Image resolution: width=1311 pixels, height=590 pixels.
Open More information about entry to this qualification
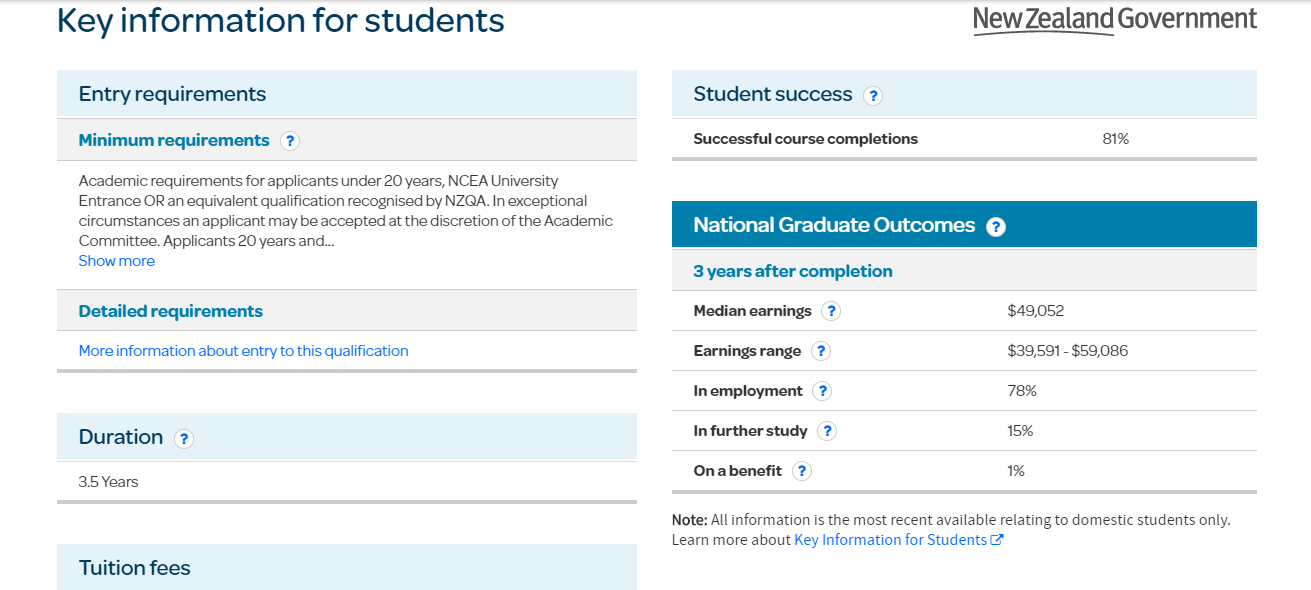[244, 351]
